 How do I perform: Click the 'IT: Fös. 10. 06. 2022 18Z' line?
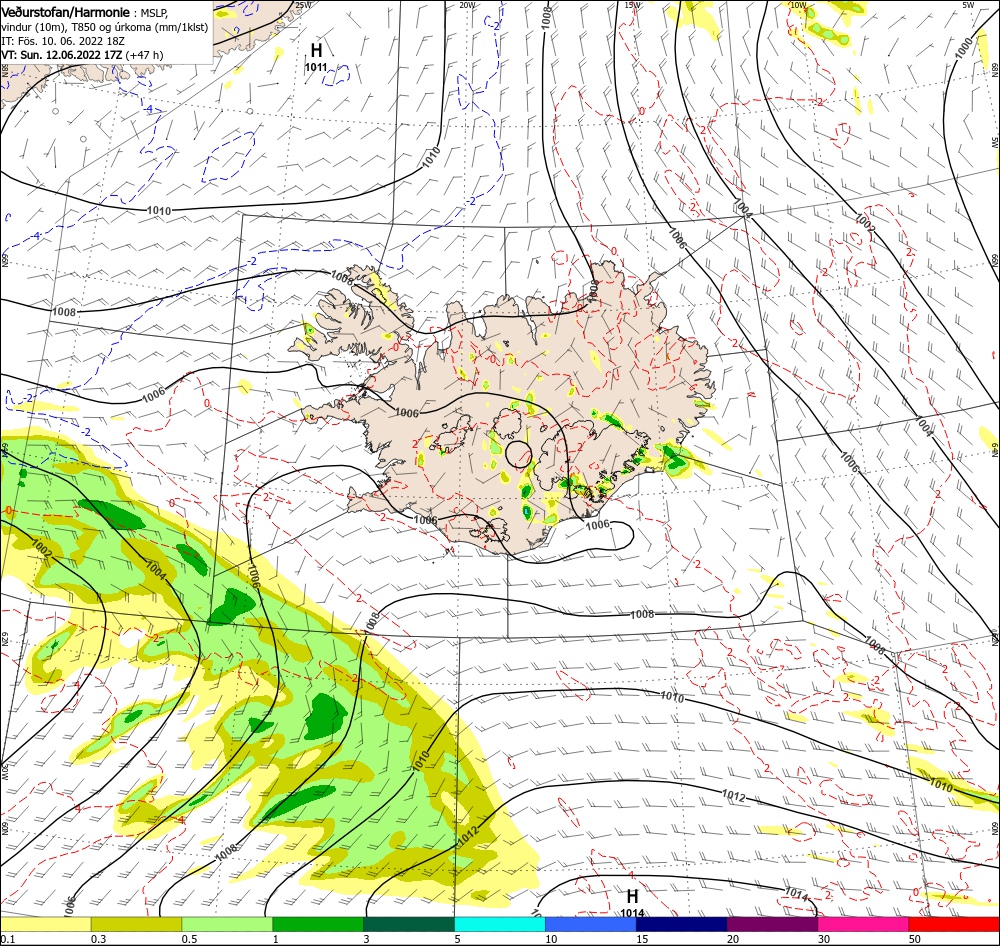point(63,41)
